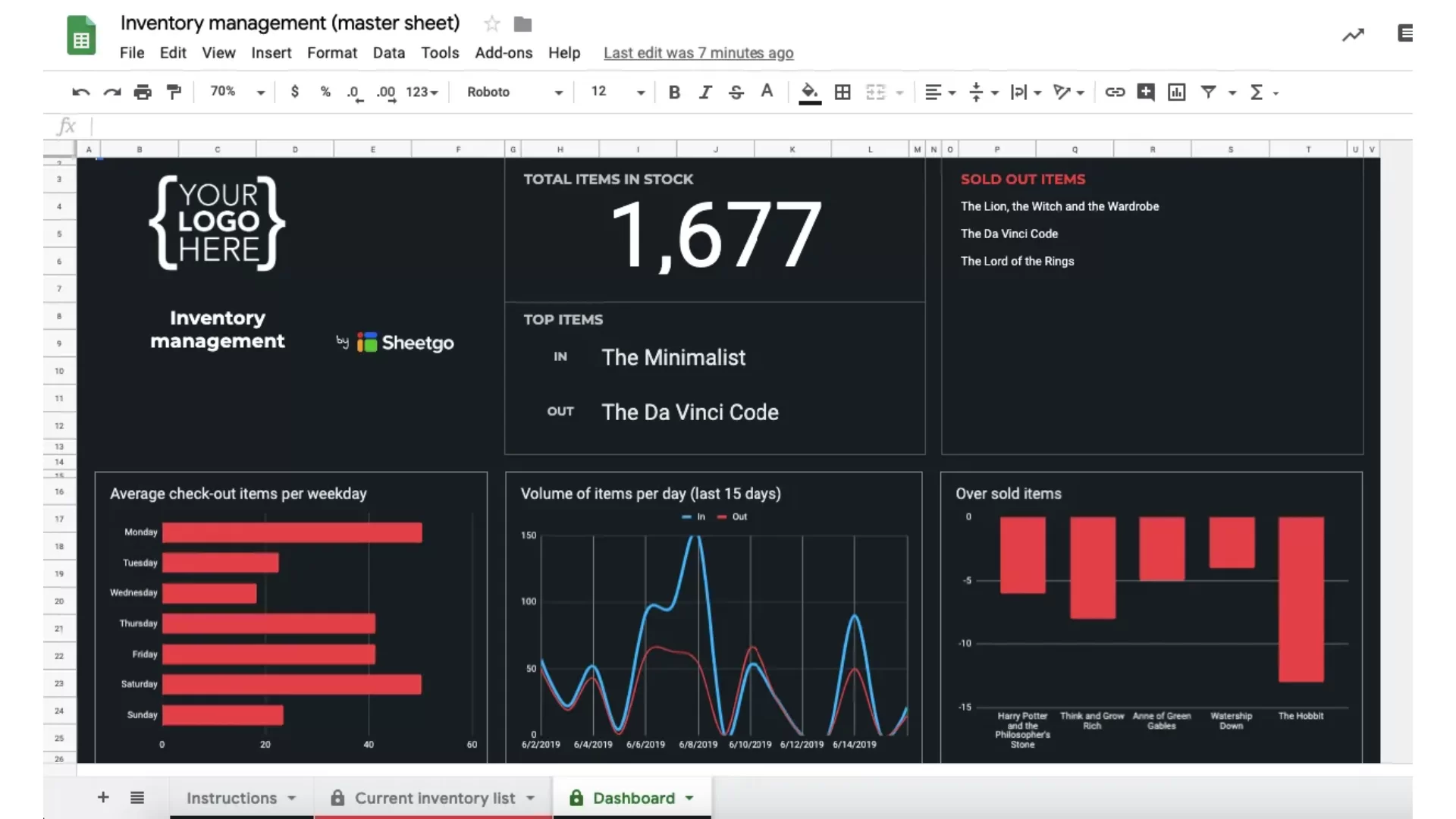Insert a chart
This screenshot has height=819, width=1456.
[x=1176, y=92]
